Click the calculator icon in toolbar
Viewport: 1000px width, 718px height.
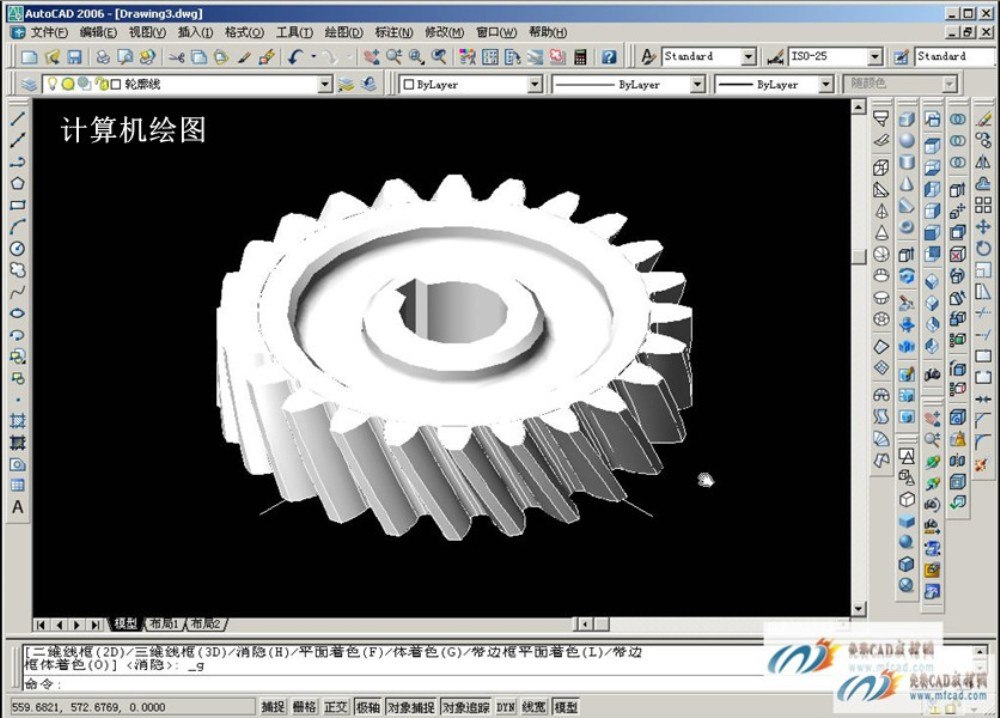click(x=580, y=57)
